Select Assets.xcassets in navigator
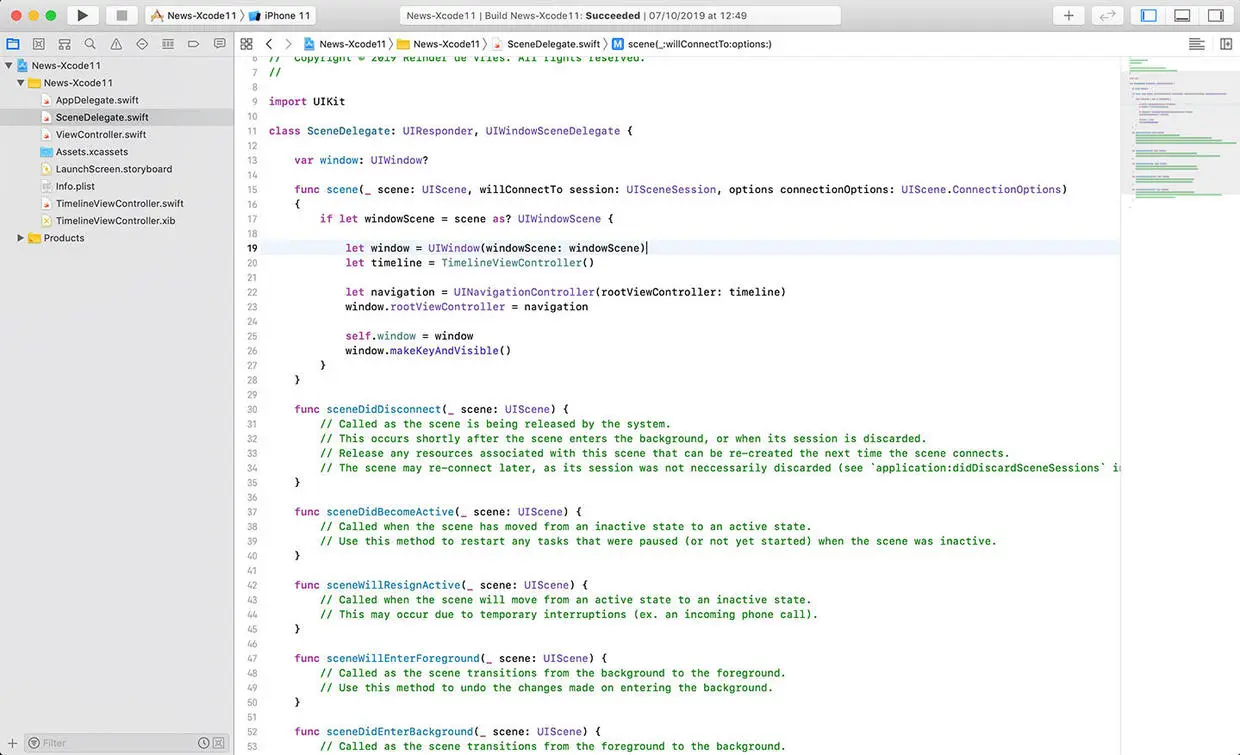Screen dimensions: 1240x755 92,152
